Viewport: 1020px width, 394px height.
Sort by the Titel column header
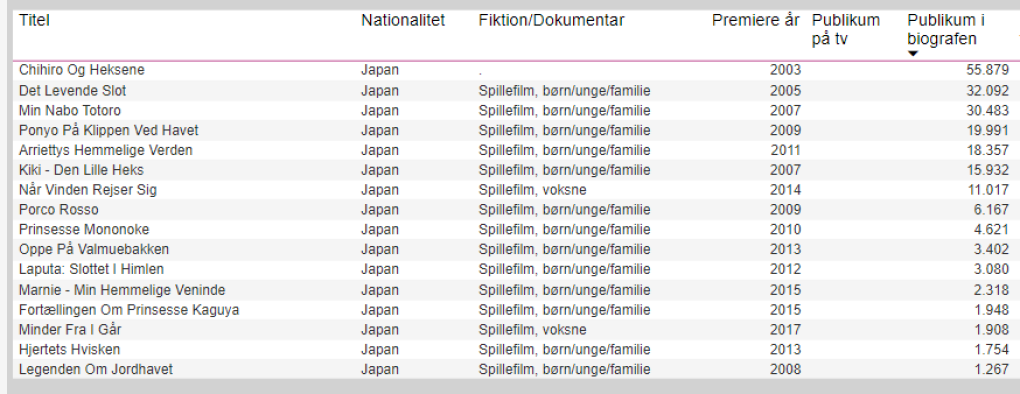(x=34, y=20)
